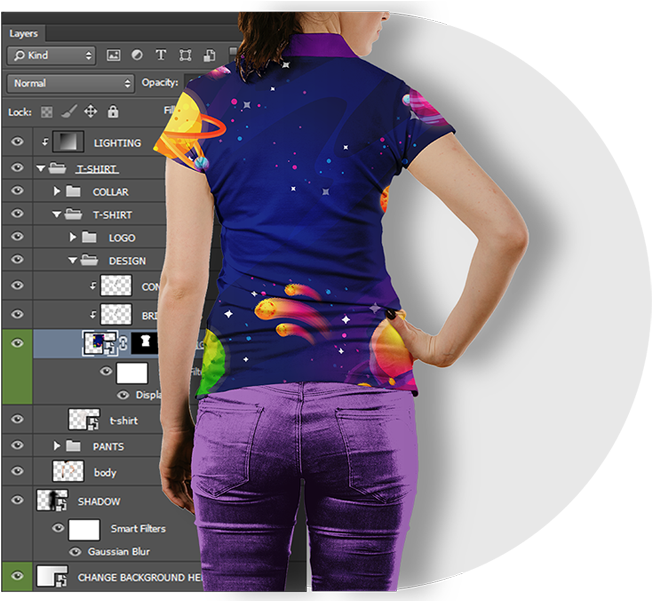Screen dimensions: 652x601
Task: Filter layers by shape layer icon
Action: [x=185, y=55]
